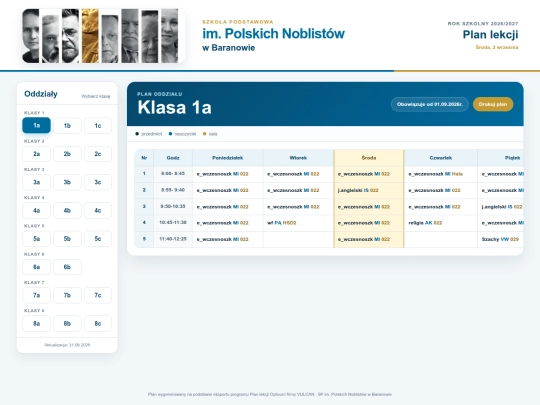The width and height of the screenshot is (540, 405).
Task: Switch to class 7c
Action: pos(98,295)
